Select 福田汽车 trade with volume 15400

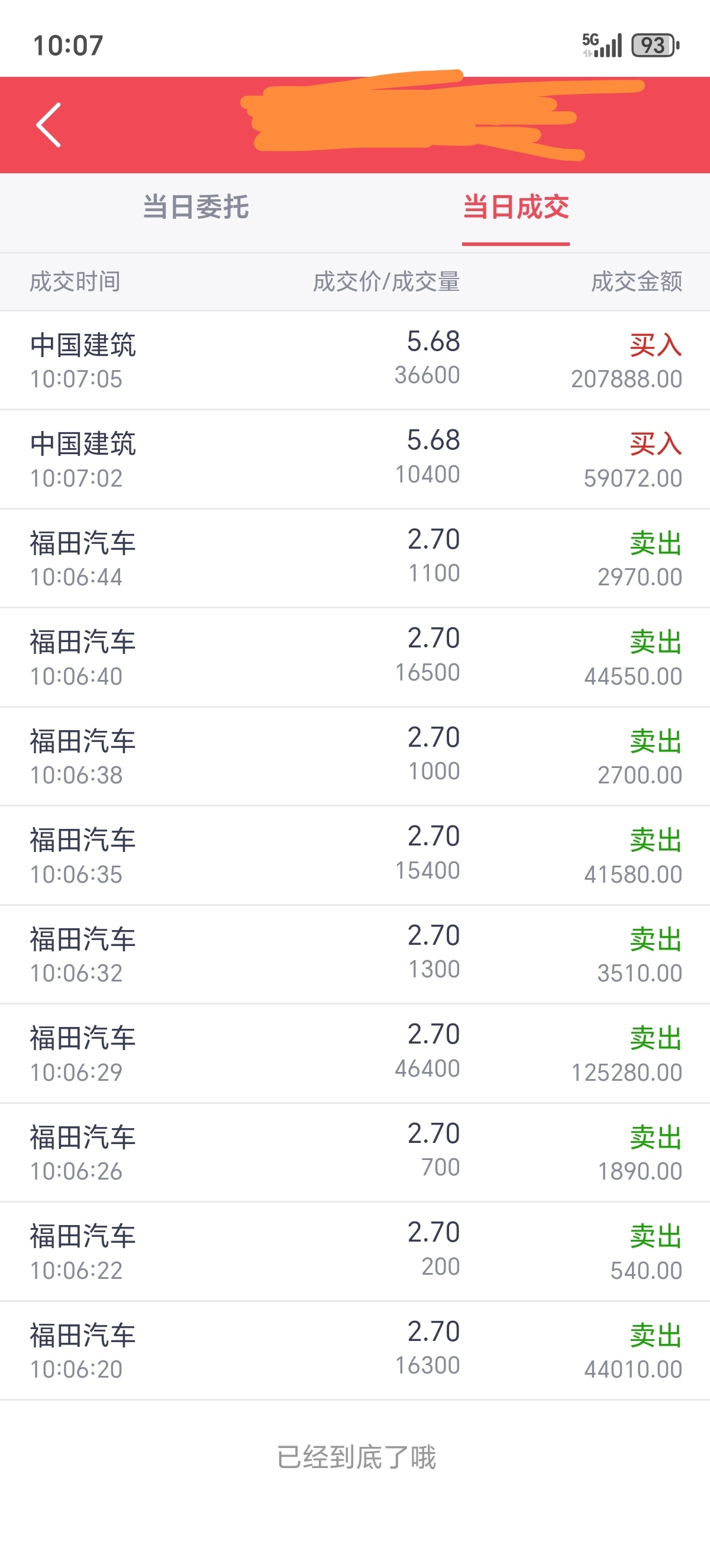point(355,855)
